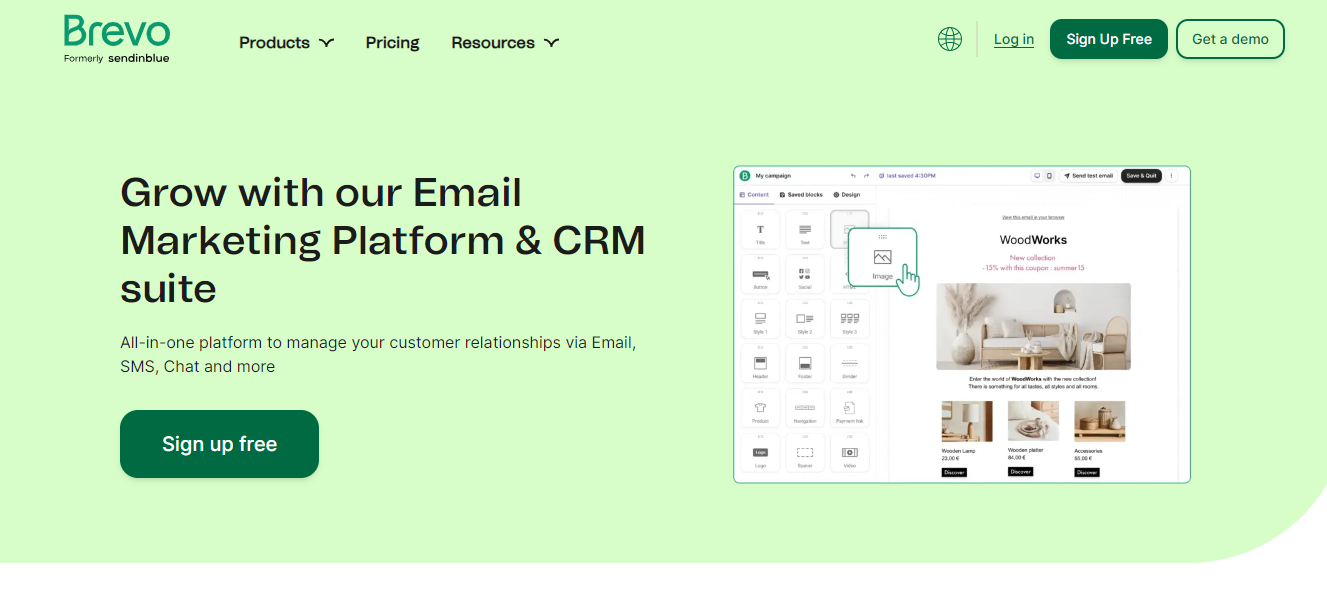This screenshot has height=589, width=1327.
Task: Click the '23,00 €' price text
Action: [950, 458]
